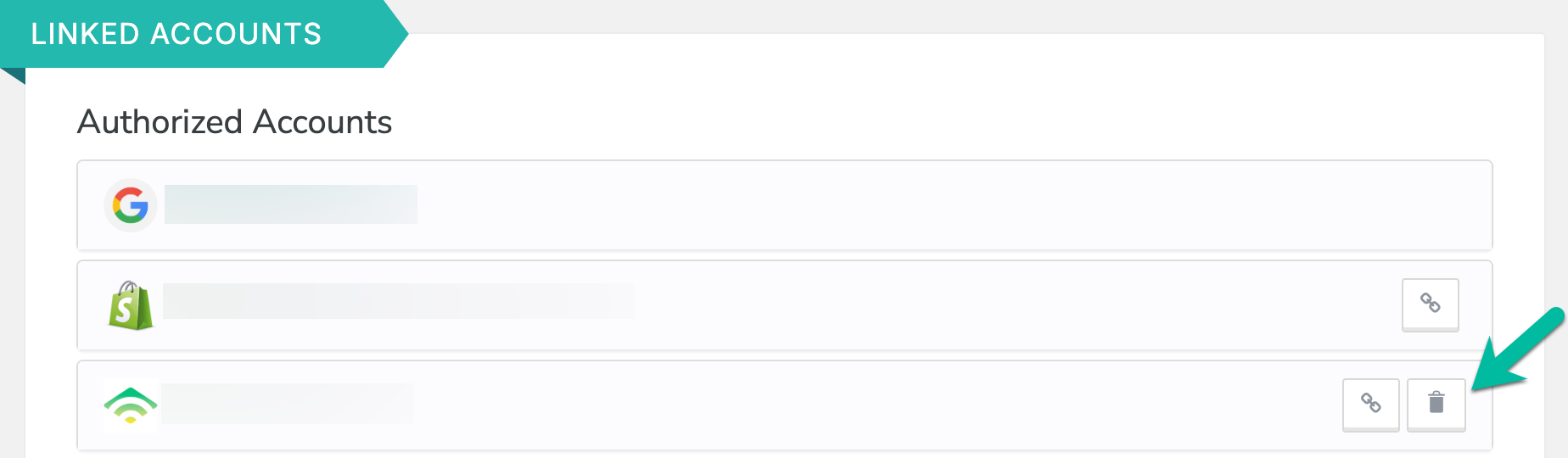Click the white panel space beside the Authorized Accounts heading

coord(933,122)
